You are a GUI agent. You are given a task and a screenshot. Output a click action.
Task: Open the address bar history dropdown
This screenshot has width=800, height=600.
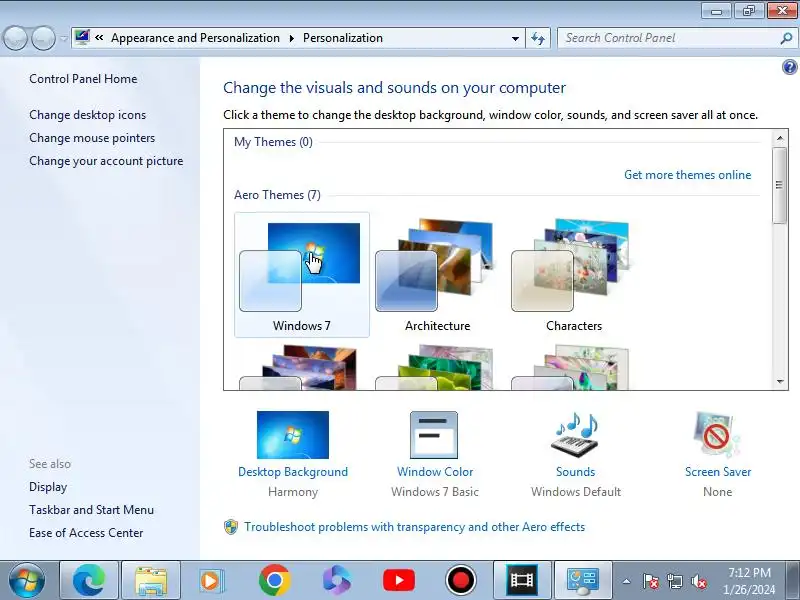[515, 38]
